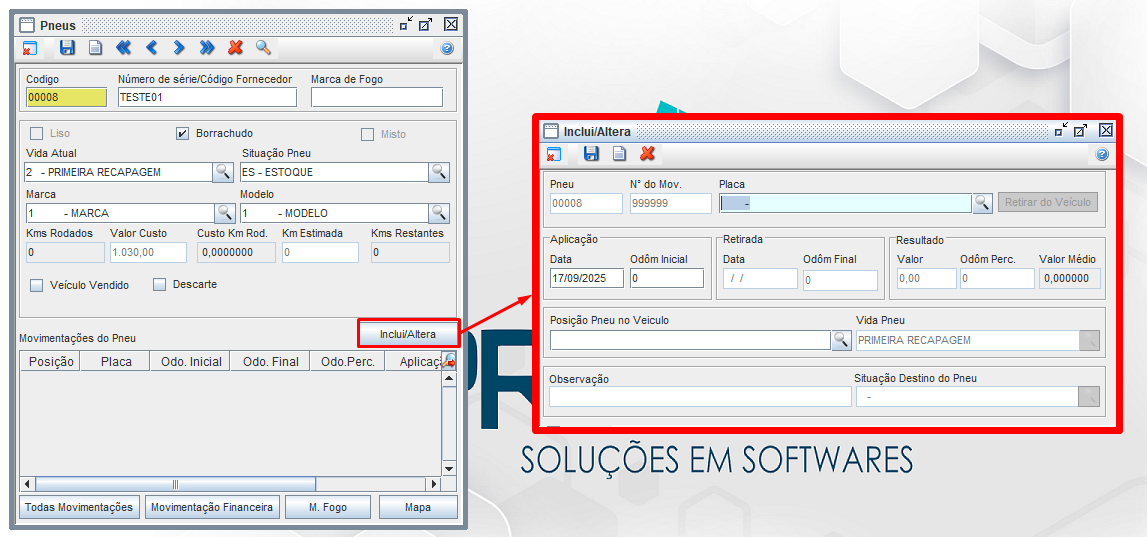Open the help icon in the Pneus window

click(447, 48)
